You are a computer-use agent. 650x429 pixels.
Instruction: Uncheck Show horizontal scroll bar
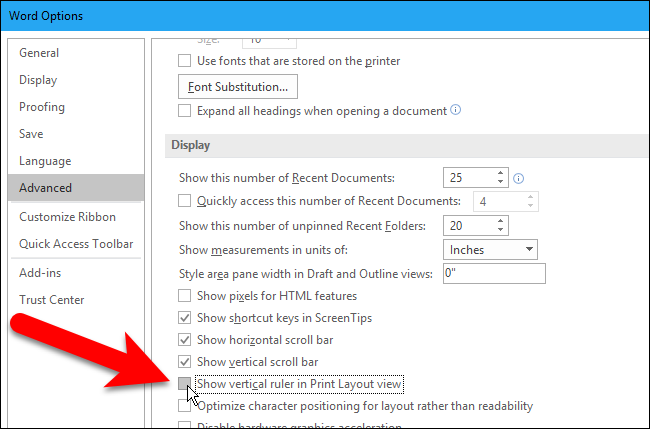184,339
